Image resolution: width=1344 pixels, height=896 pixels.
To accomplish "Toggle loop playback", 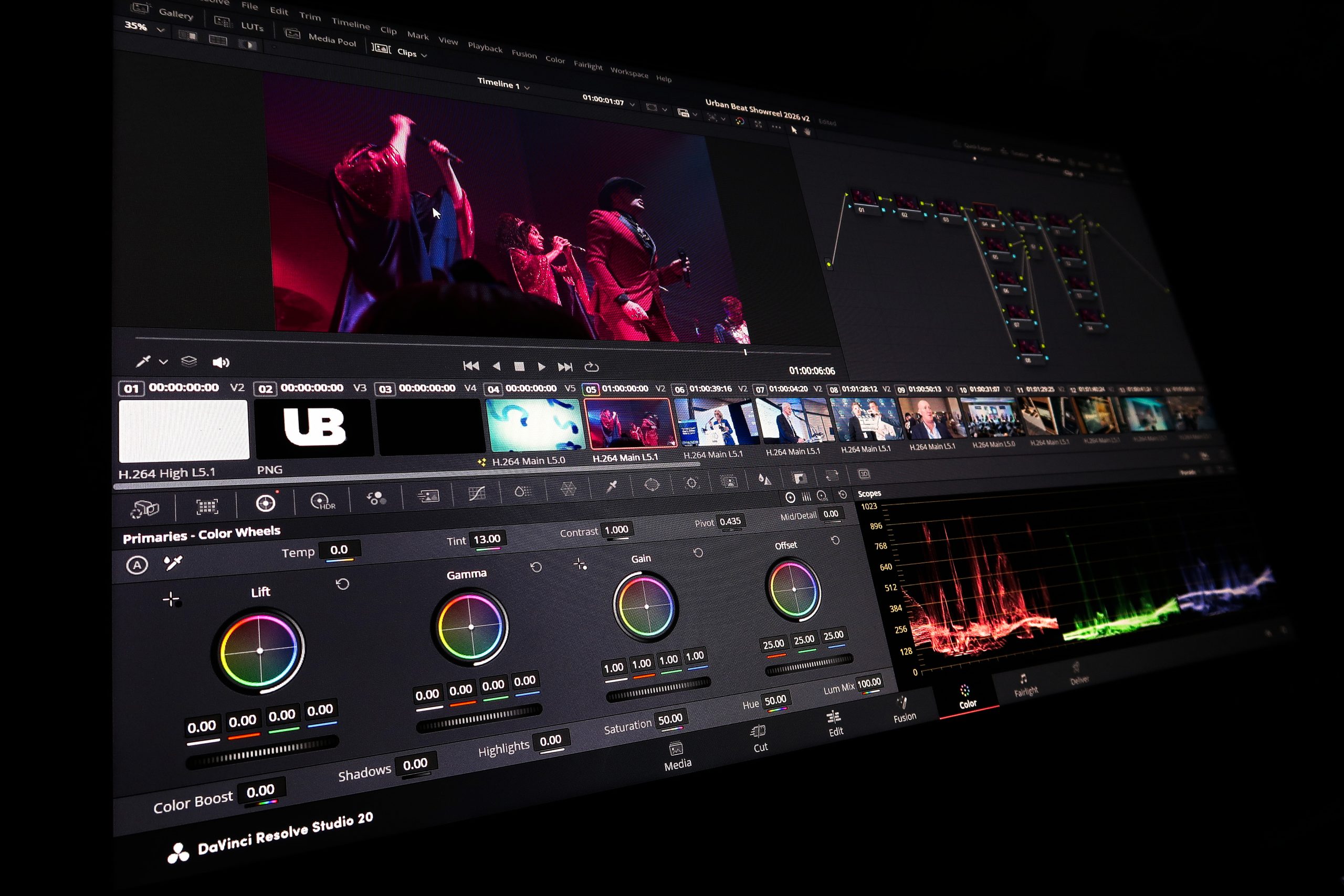I will coord(592,367).
